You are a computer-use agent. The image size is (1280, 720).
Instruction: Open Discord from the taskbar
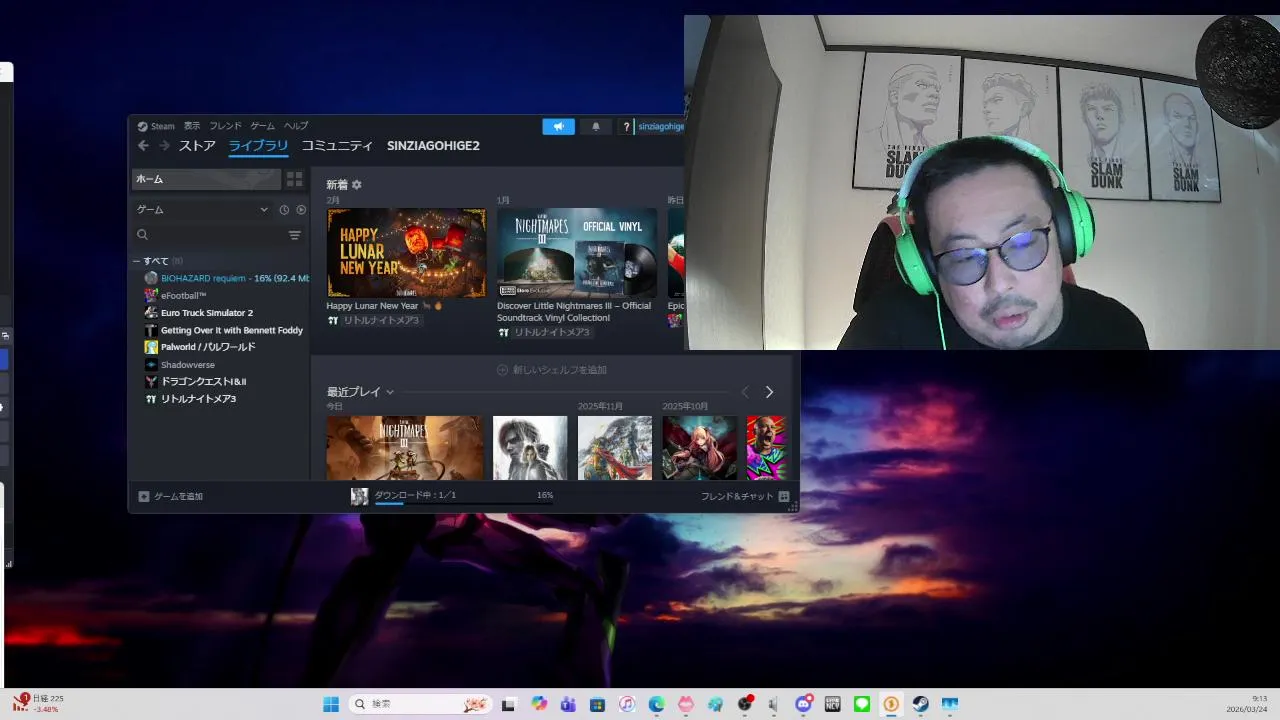point(803,704)
